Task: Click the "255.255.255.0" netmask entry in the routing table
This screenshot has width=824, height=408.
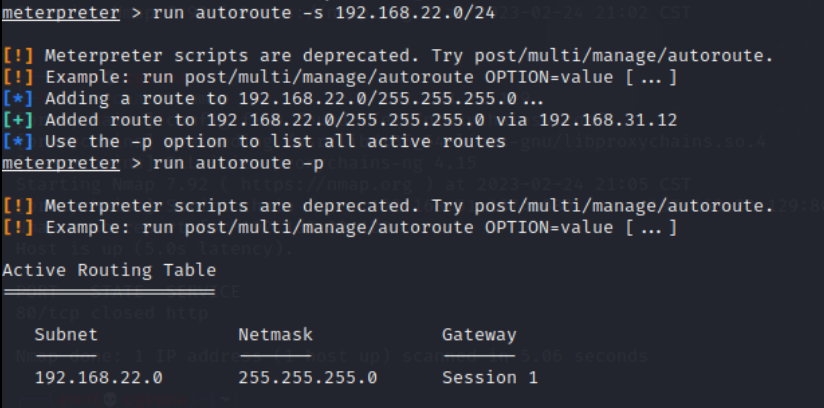Action: 308,378
